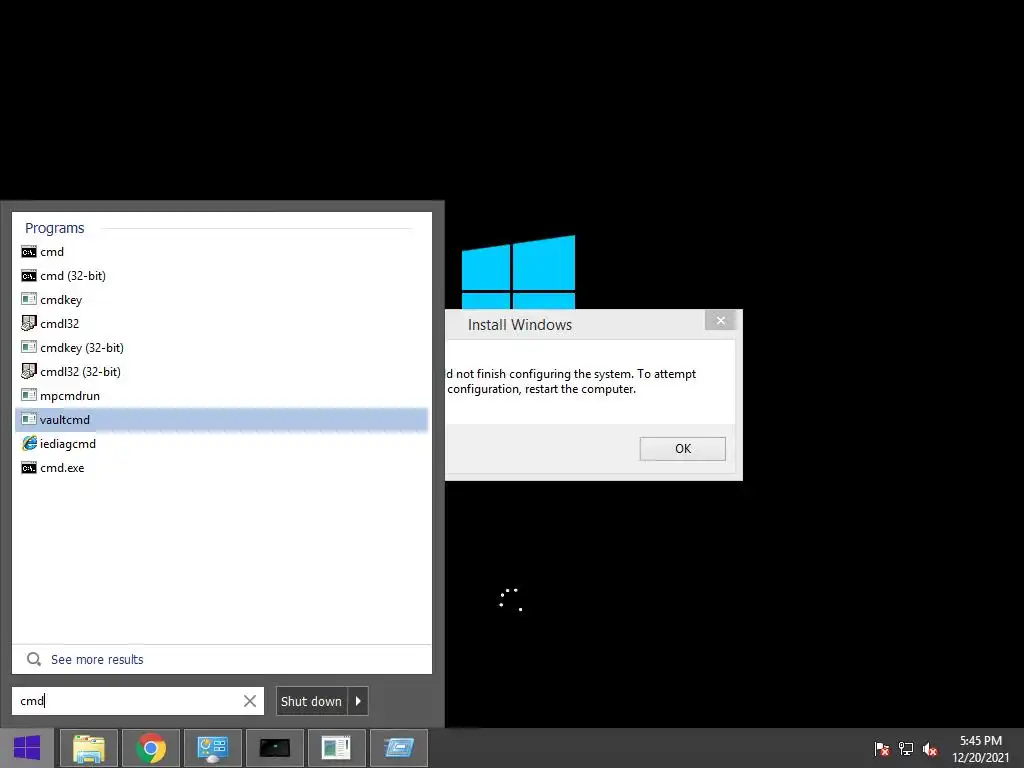Close the Install Windows dialog
Viewport: 1024px width, 768px height.
coord(720,320)
